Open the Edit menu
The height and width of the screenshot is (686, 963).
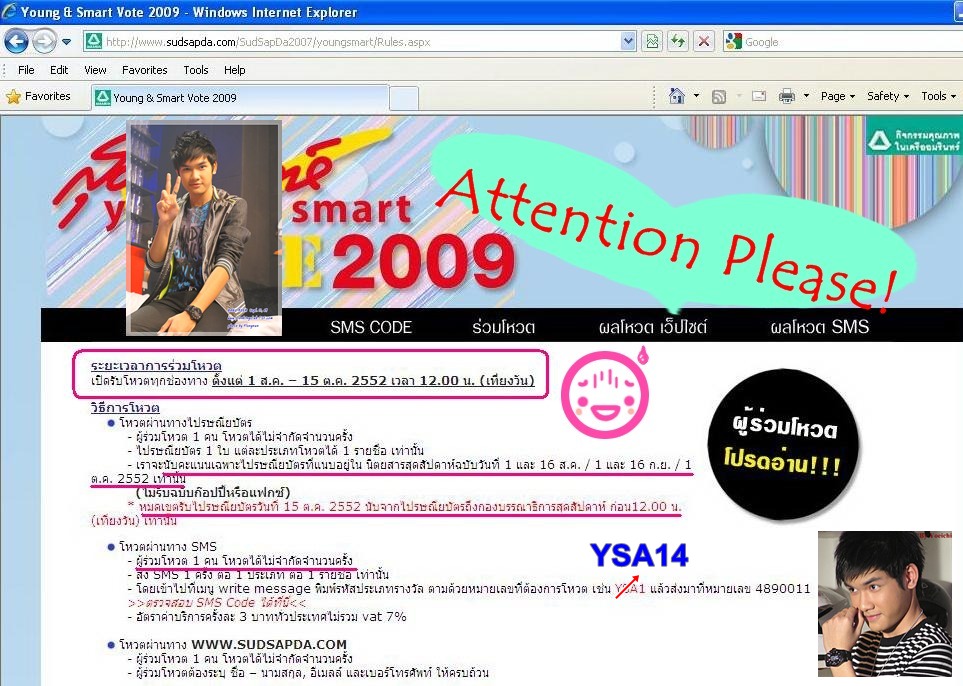[x=59, y=70]
